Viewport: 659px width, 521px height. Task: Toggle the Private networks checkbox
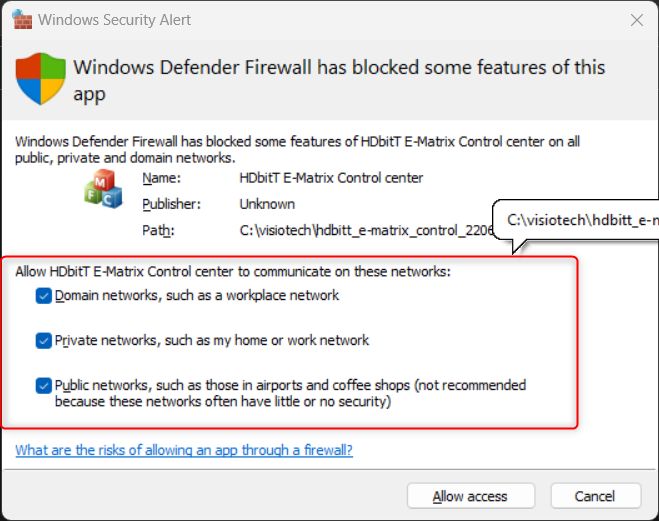[43, 341]
